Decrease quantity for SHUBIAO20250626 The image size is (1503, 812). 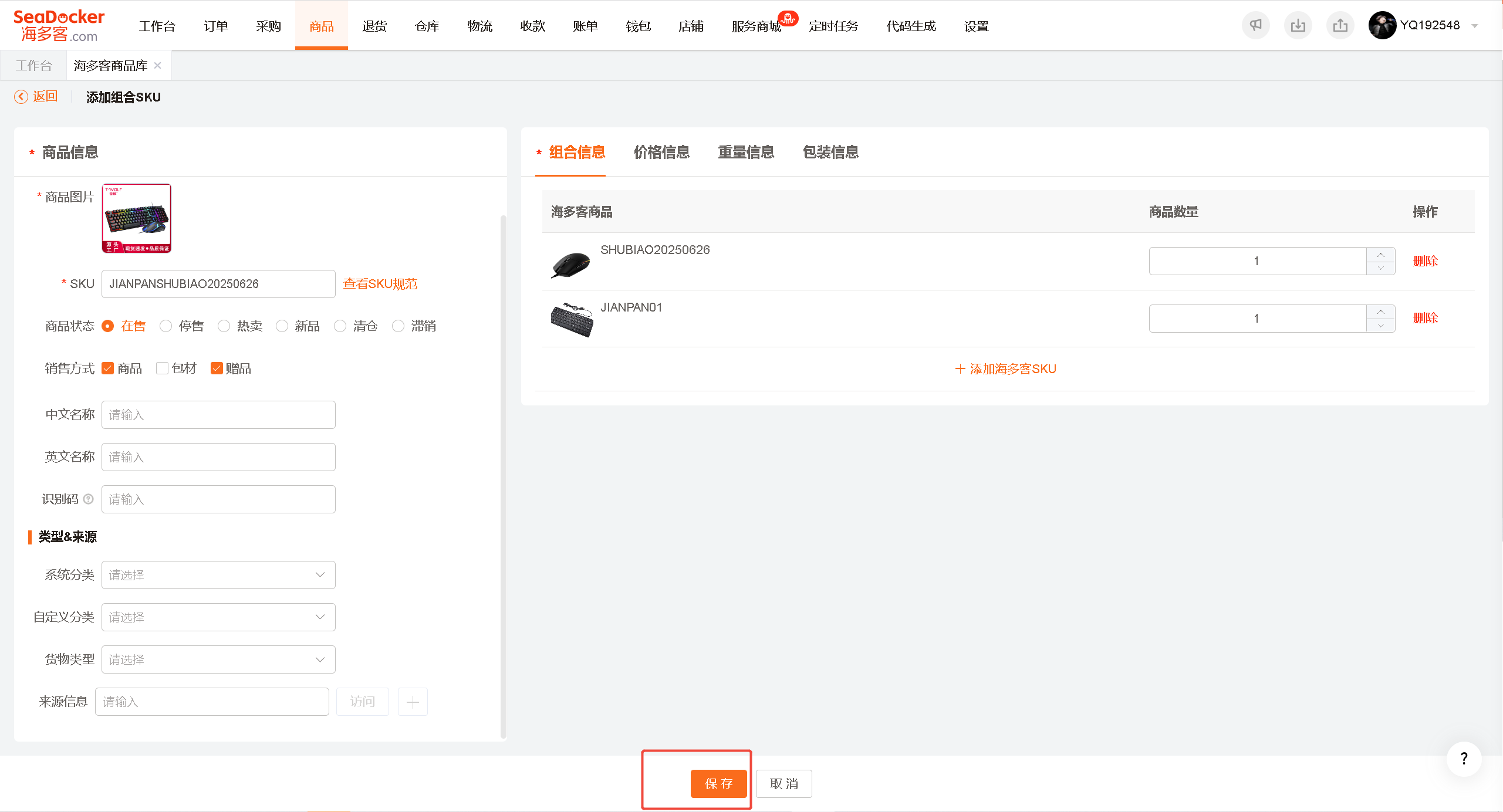tap(1381, 268)
